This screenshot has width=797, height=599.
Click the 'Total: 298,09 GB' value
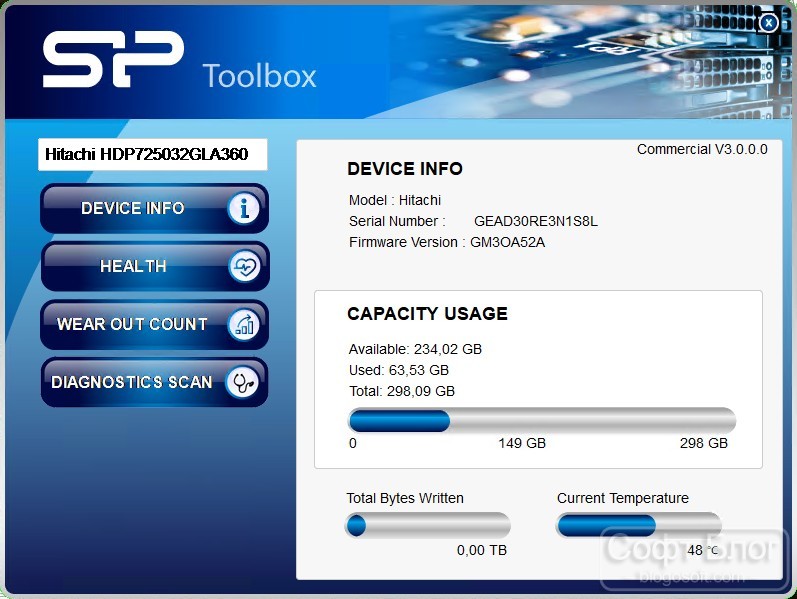point(402,391)
